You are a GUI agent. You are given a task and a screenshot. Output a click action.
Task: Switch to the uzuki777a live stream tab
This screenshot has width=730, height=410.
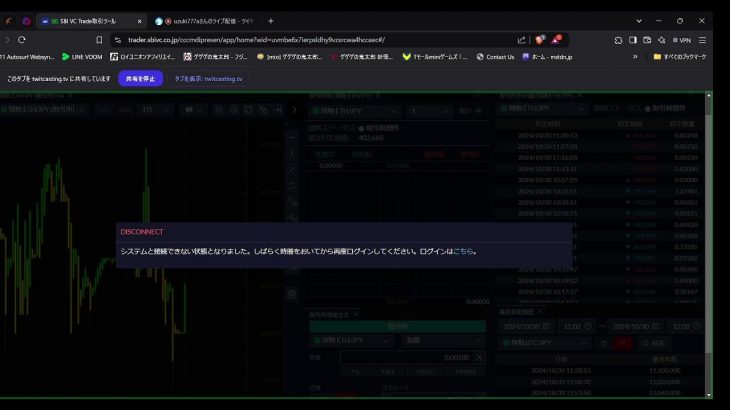click(205, 21)
